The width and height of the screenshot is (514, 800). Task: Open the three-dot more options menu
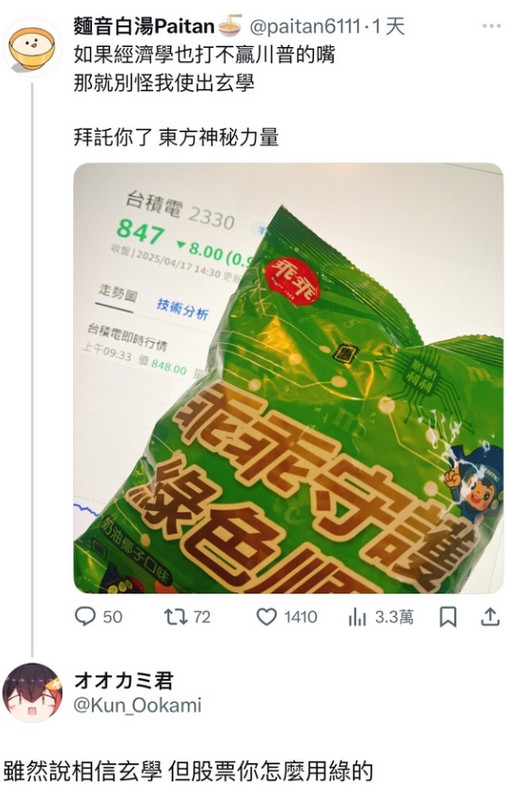click(x=492, y=26)
